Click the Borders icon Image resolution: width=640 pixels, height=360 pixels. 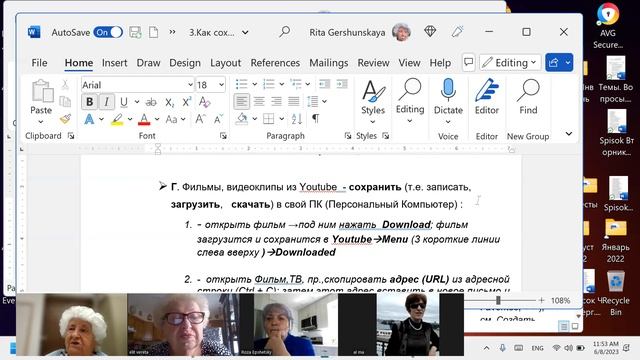point(269,119)
